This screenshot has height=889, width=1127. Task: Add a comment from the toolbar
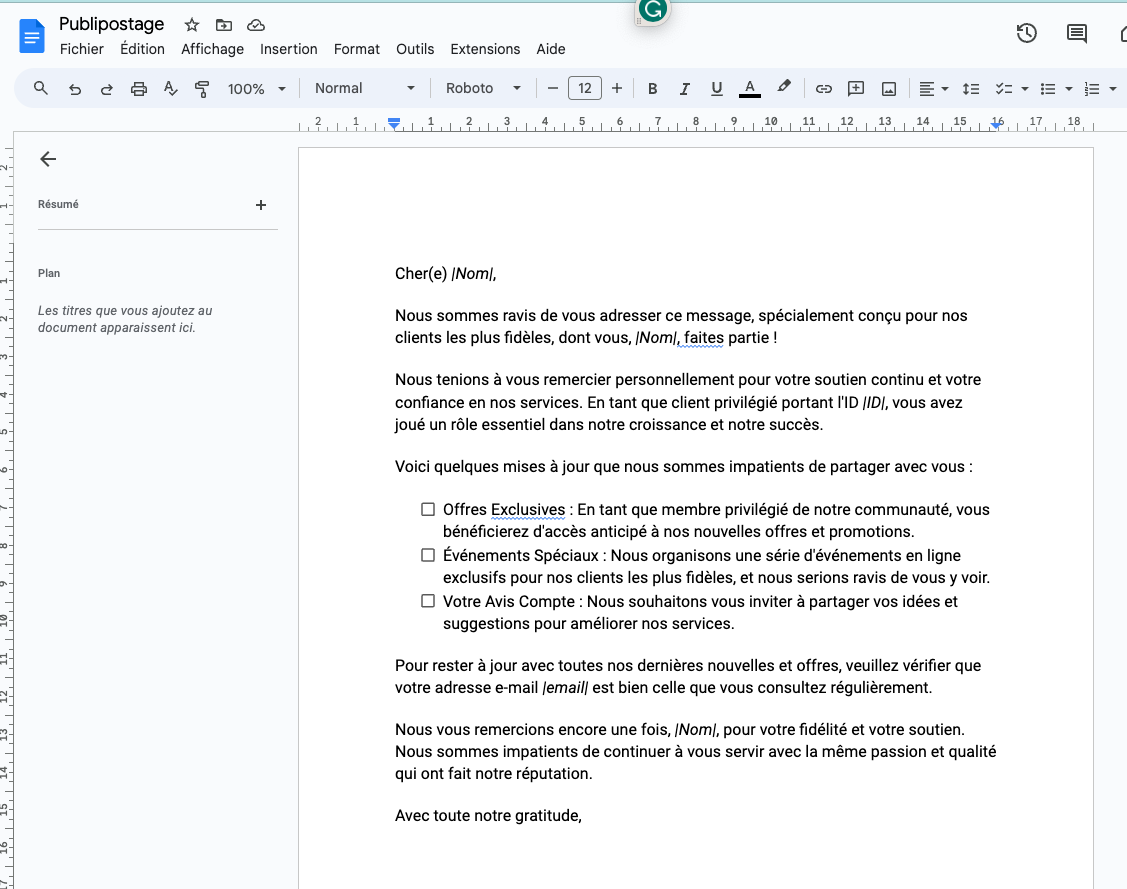[x=856, y=89]
